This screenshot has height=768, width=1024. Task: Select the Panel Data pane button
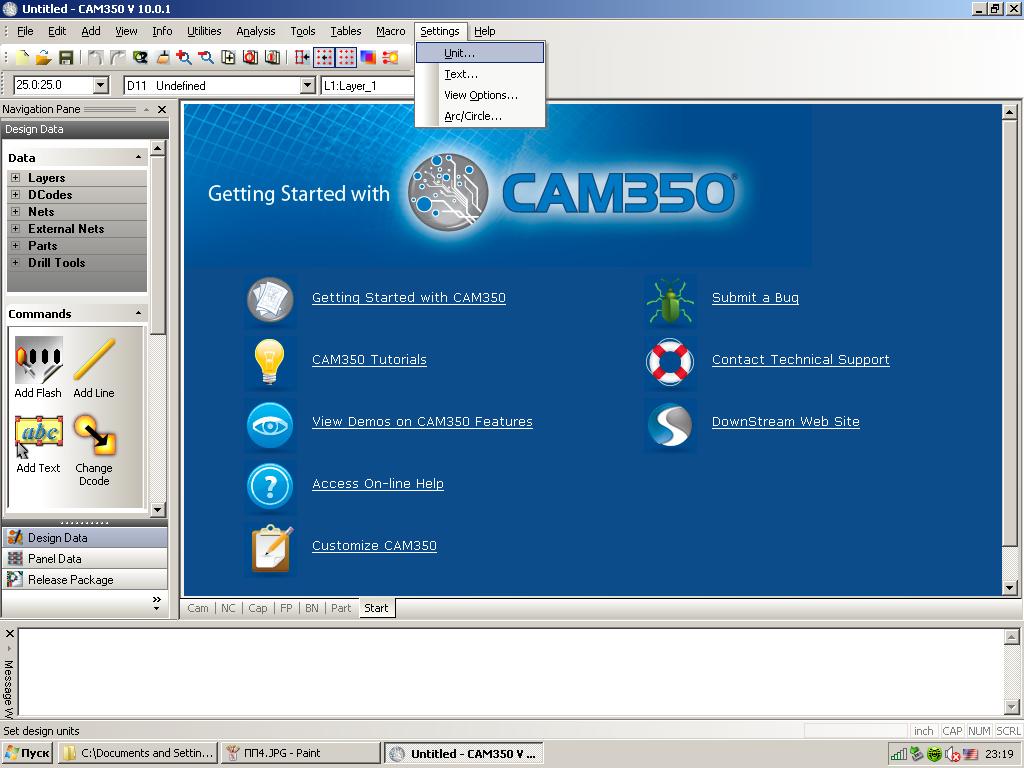pyautogui.click(x=85, y=558)
